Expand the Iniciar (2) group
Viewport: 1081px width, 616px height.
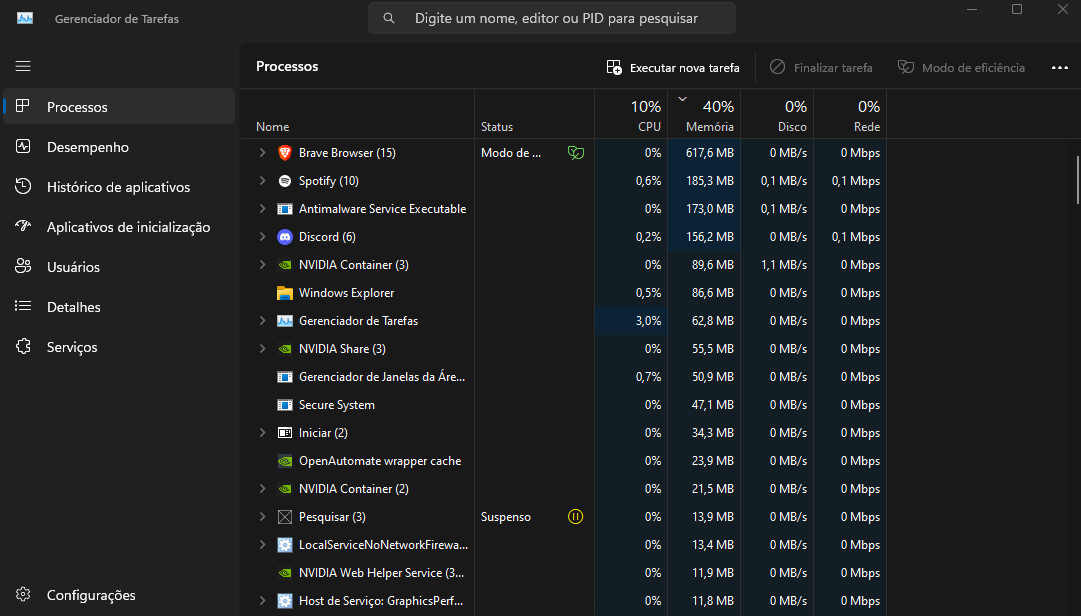262,433
